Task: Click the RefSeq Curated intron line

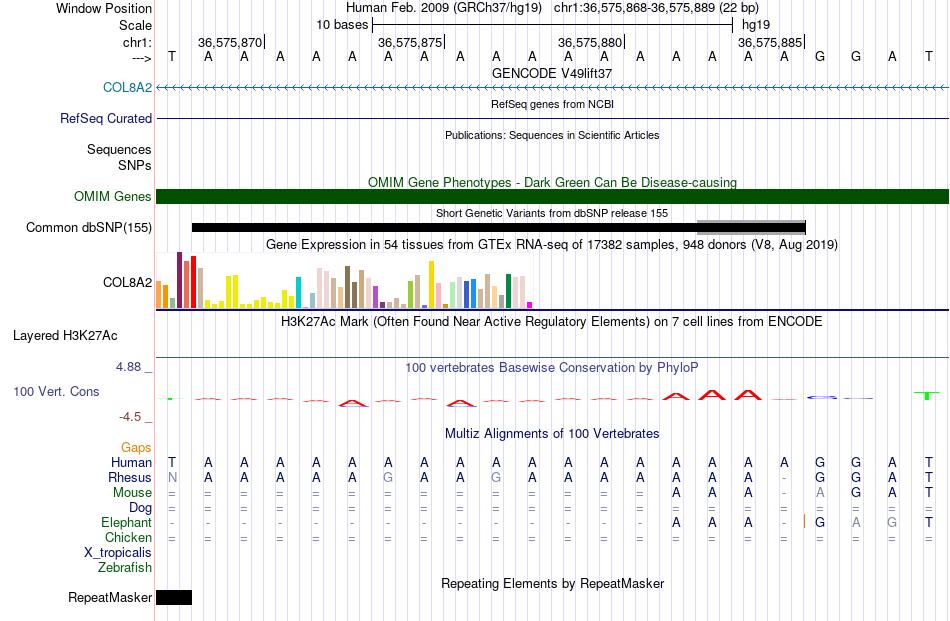Action: tap(553, 118)
